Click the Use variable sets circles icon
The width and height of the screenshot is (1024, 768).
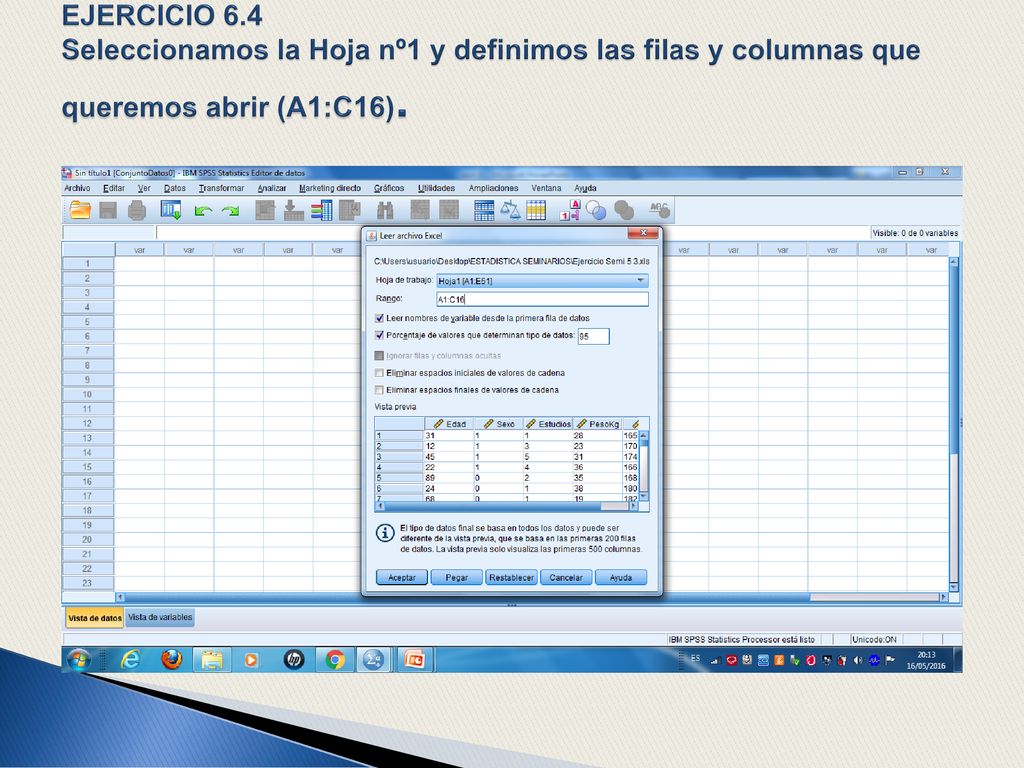(x=596, y=210)
